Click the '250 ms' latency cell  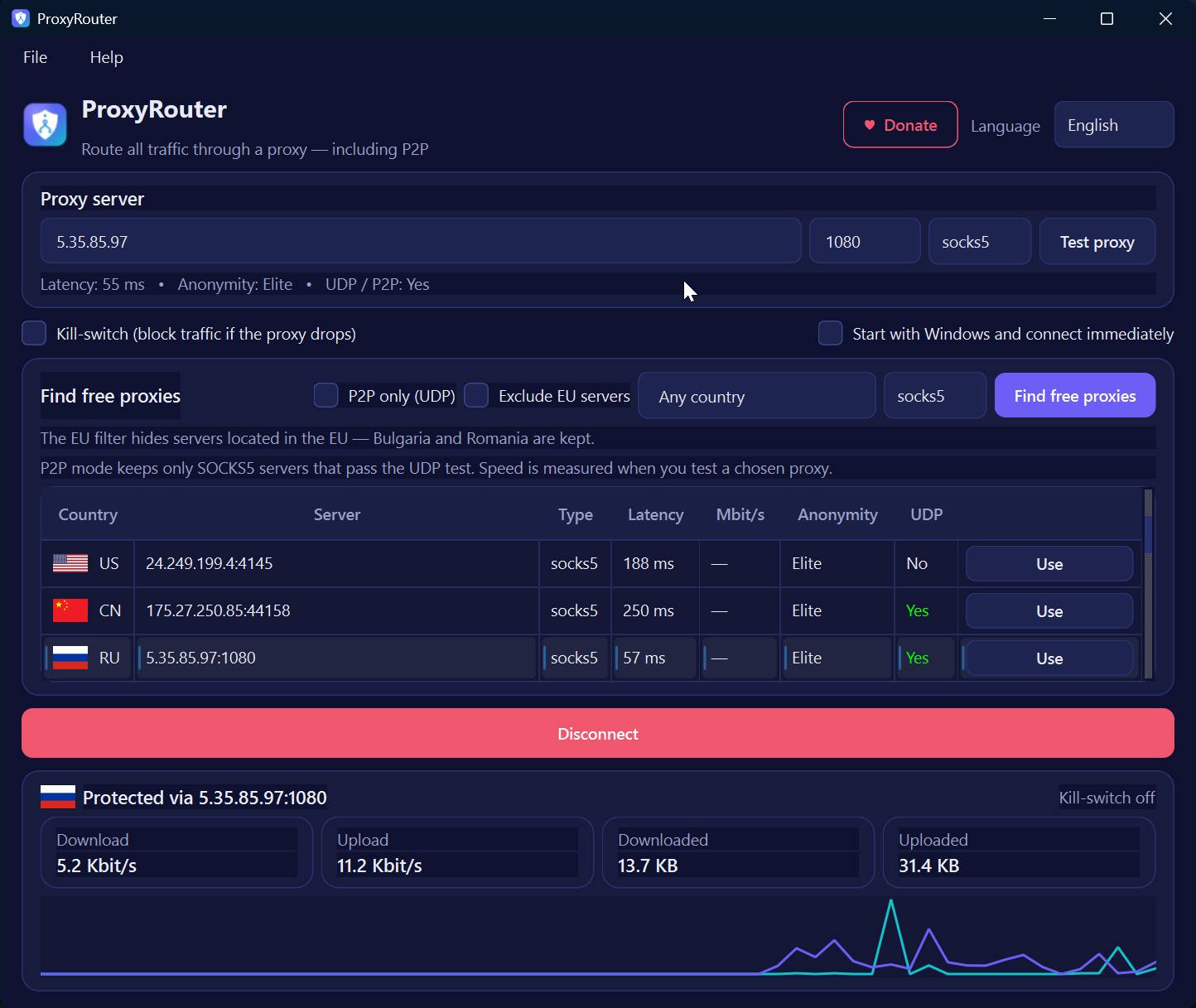click(656, 610)
